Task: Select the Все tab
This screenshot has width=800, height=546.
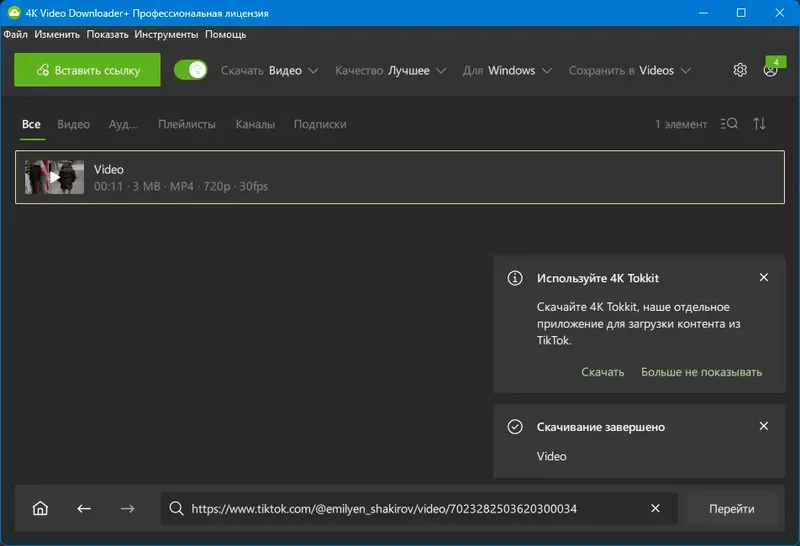Action: pyautogui.click(x=31, y=124)
